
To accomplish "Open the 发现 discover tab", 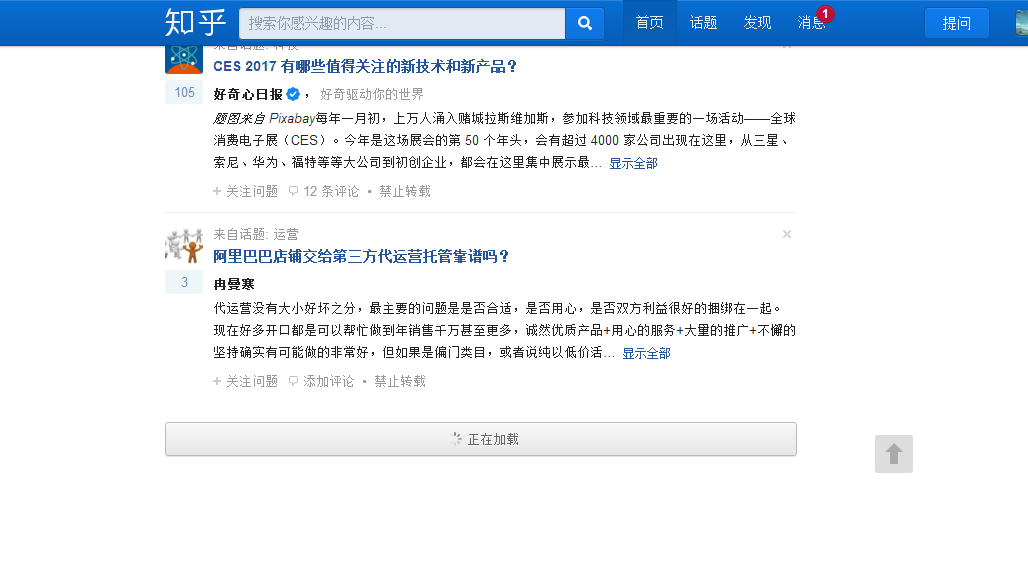I will click(x=757, y=23).
